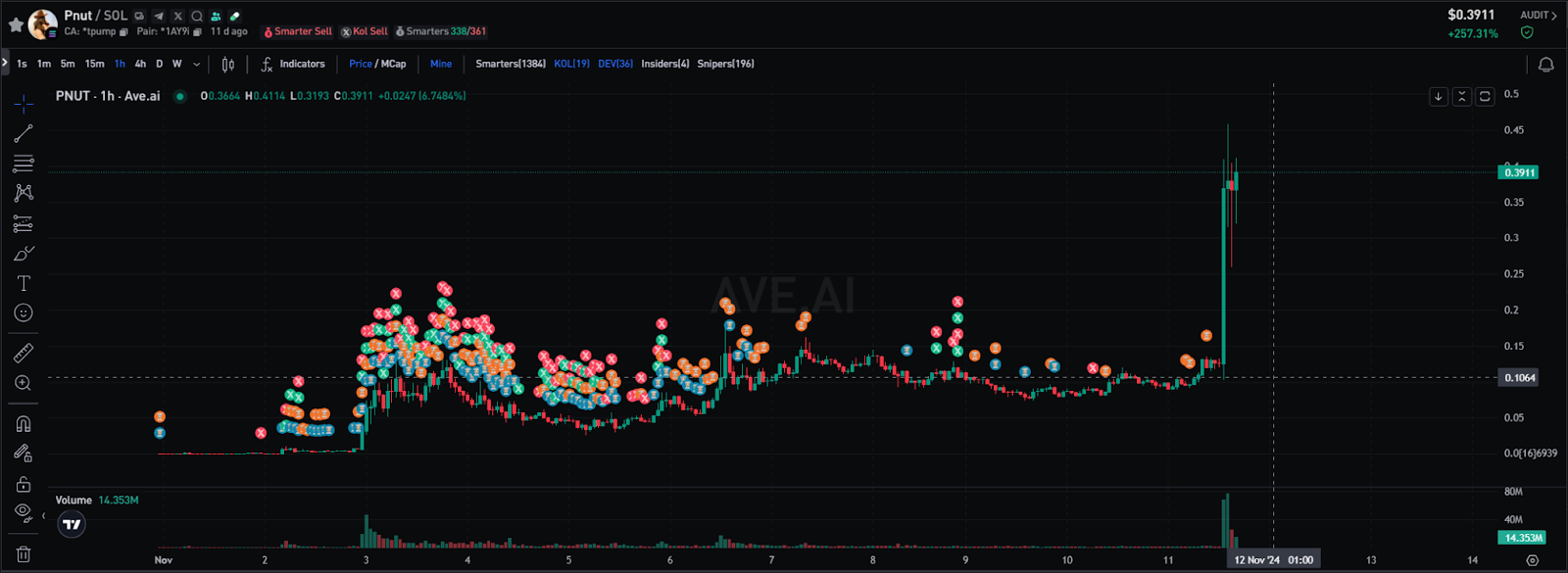Lock all drawing tools
This screenshot has height=573, width=1568.
click(24, 484)
